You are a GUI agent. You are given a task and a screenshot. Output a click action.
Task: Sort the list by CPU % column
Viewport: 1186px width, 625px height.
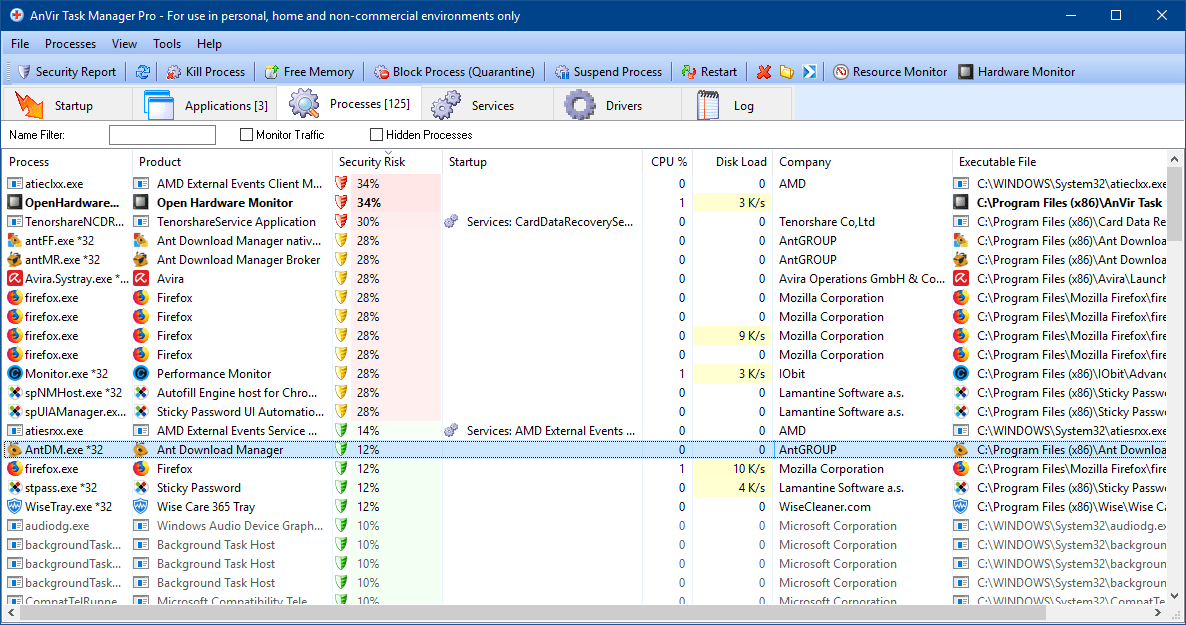668,162
